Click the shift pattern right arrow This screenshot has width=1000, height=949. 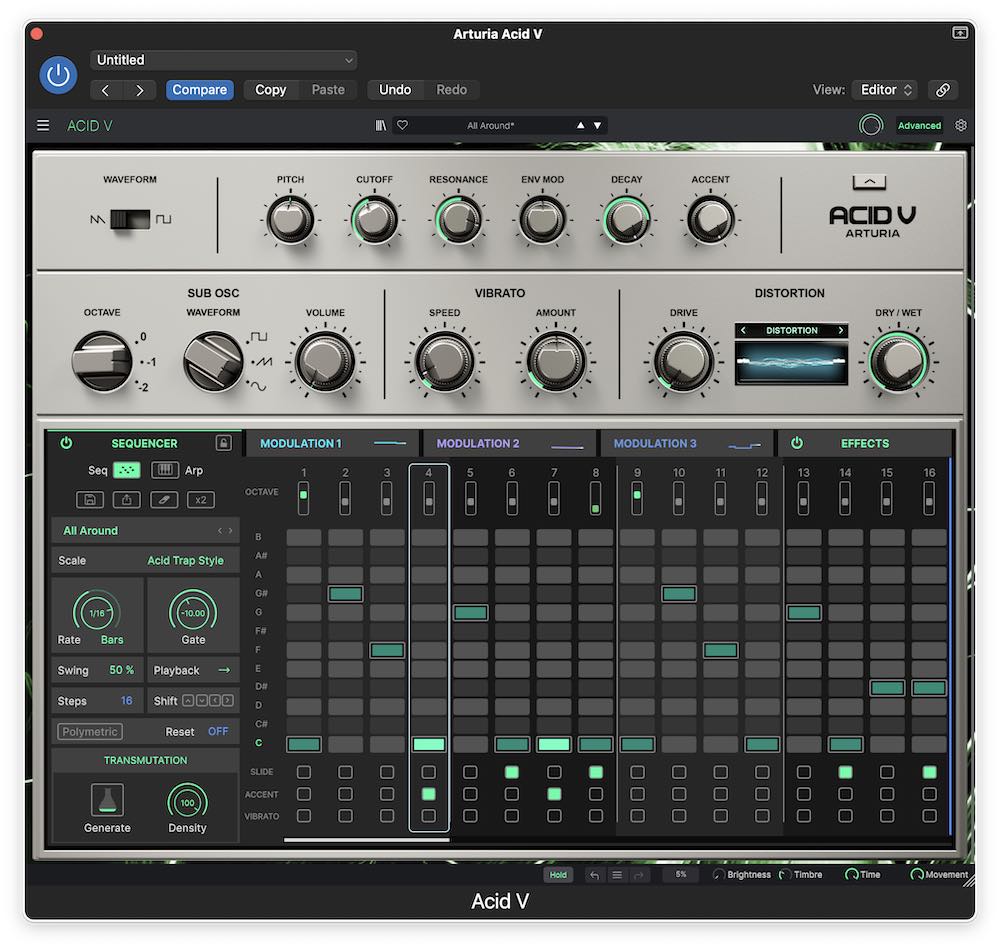228,701
